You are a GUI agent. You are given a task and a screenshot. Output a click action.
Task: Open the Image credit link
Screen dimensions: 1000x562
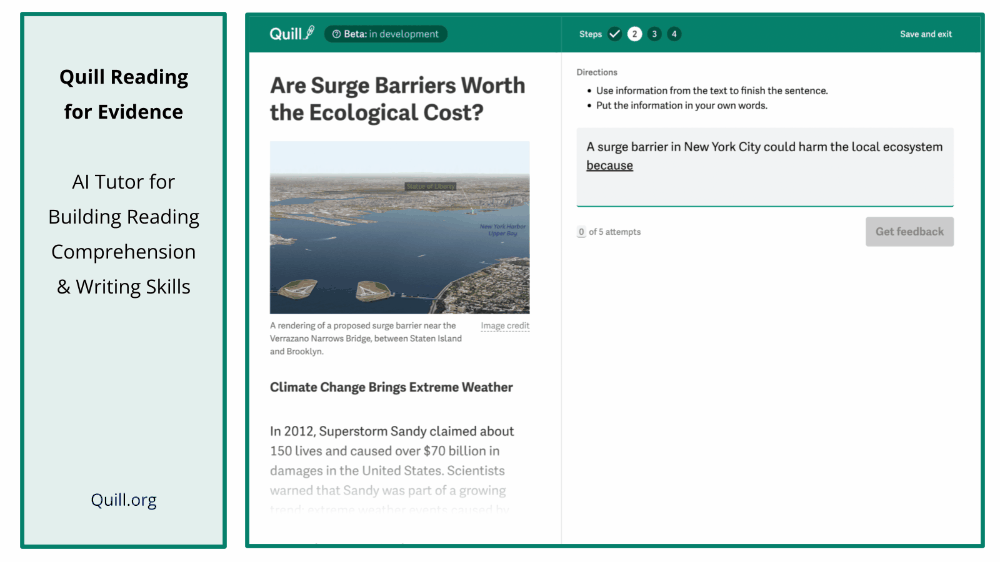pyautogui.click(x=505, y=326)
